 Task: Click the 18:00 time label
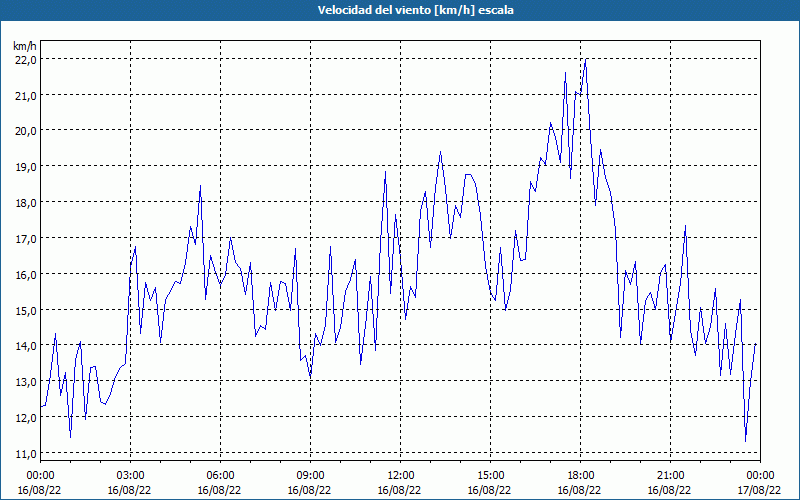tap(580, 476)
